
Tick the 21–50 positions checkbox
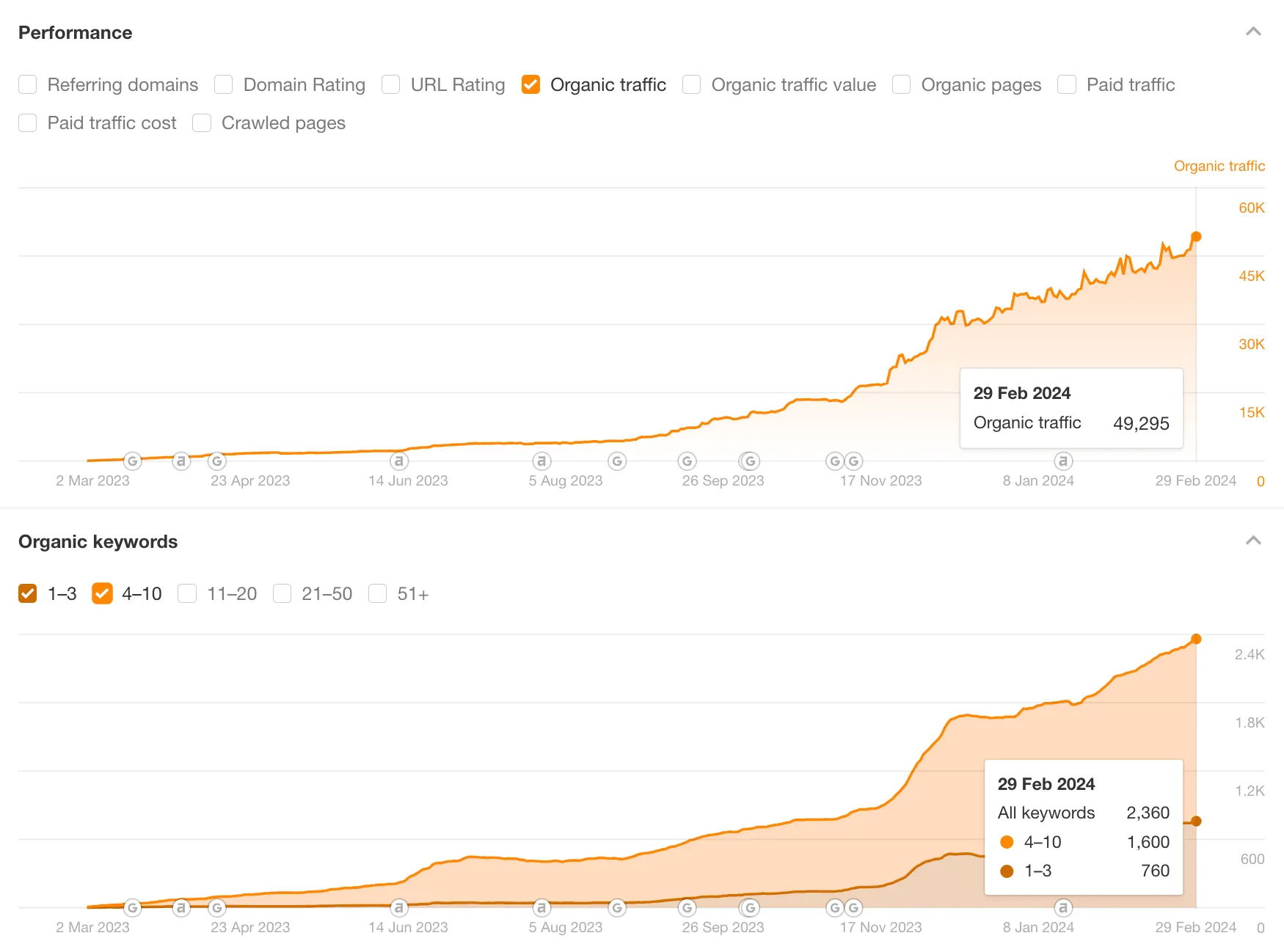pos(282,593)
